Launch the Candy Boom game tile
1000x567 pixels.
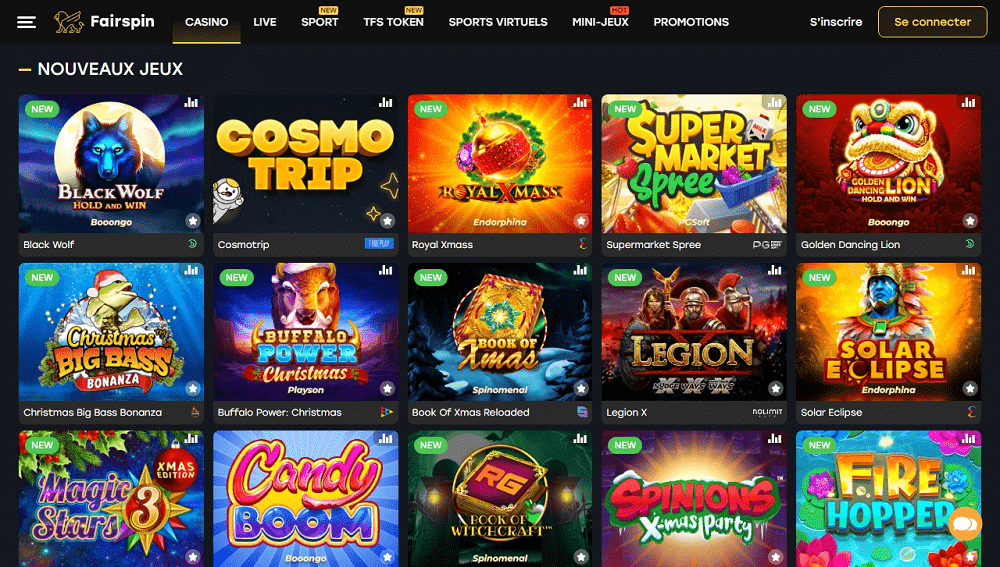[305, 499]
